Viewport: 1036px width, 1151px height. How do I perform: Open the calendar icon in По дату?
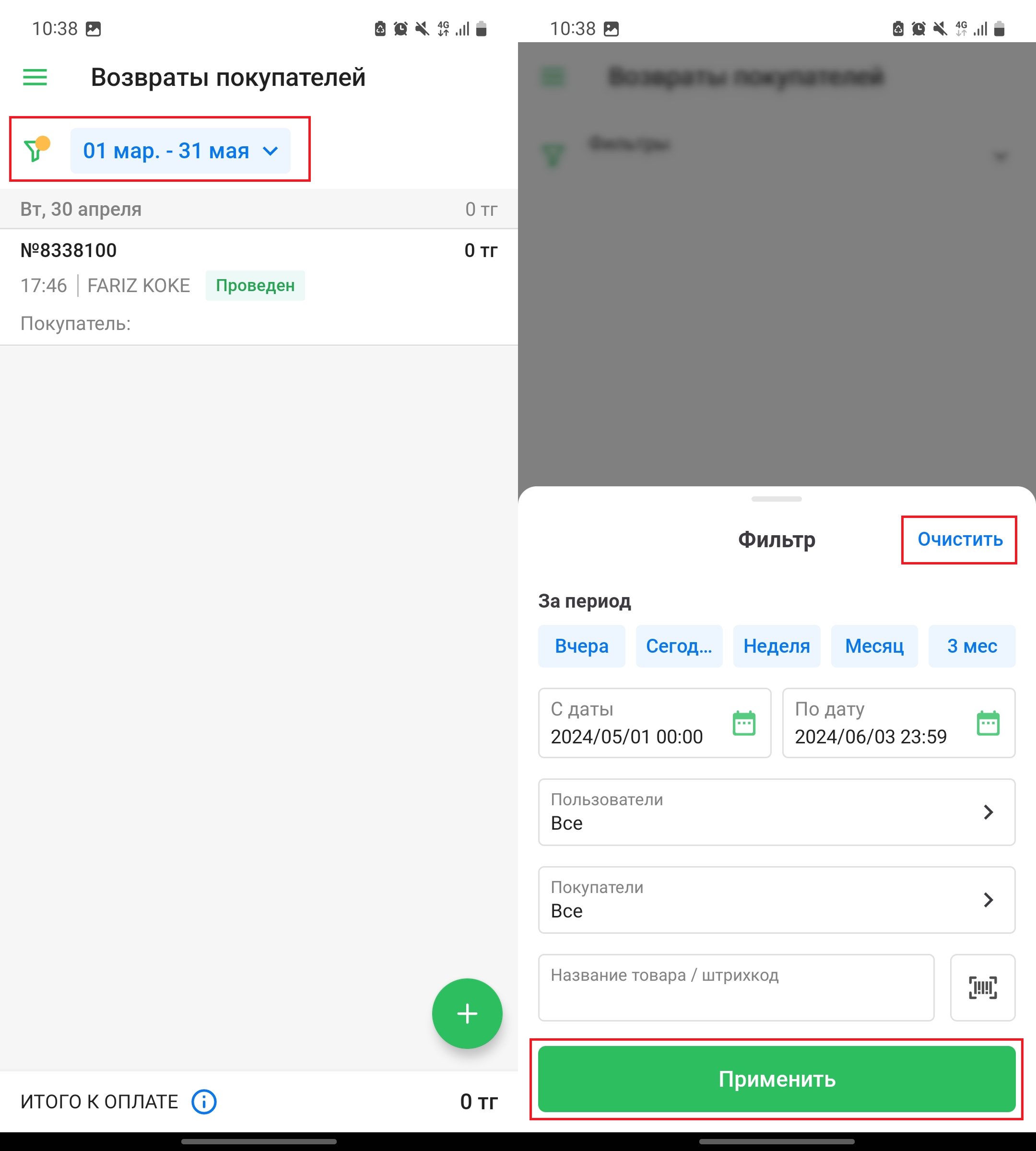coord(988,723)
